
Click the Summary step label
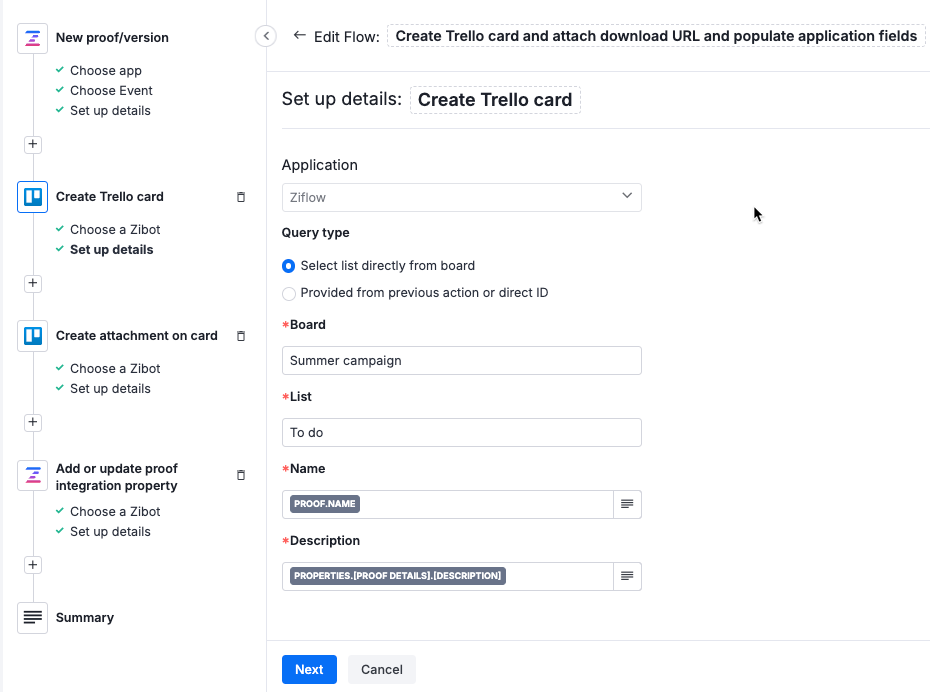coord(85,618)
